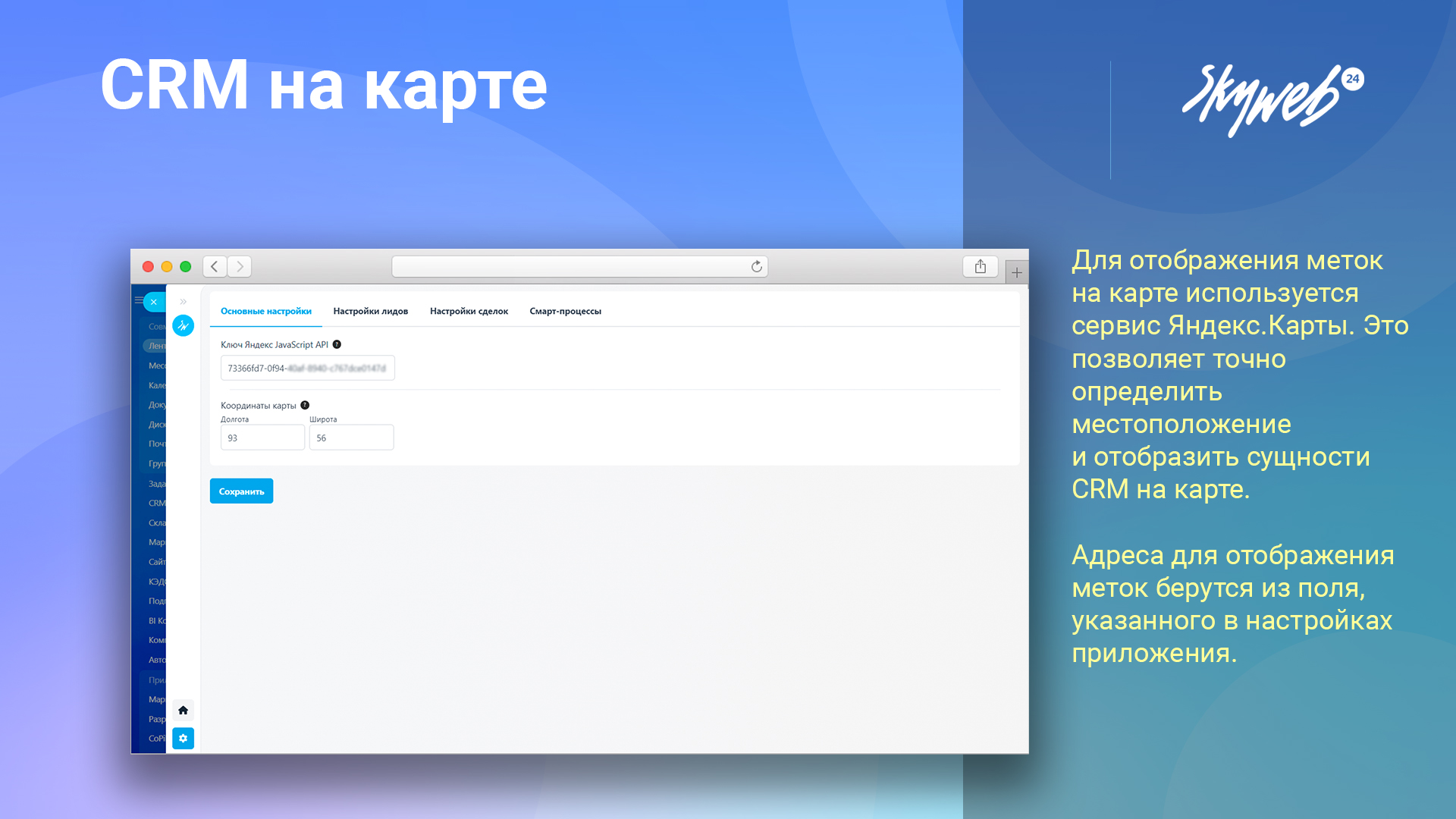The height and width of the screenshot is (819, 1456).
Task: Close the slider with blue X button
Action: click(x=154, y=302)
